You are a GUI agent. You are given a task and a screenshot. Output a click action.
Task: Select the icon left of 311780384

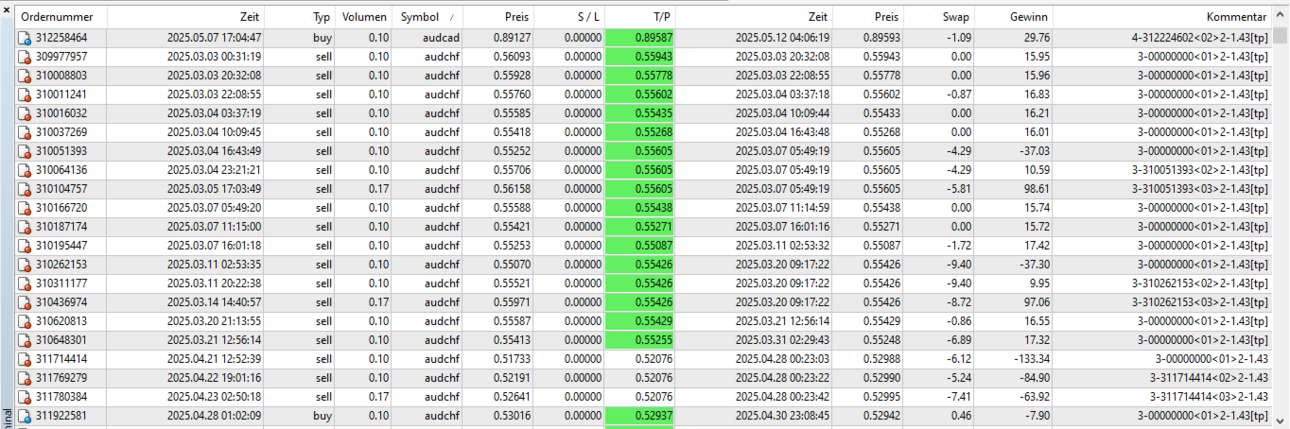click(x=24, y=397)
